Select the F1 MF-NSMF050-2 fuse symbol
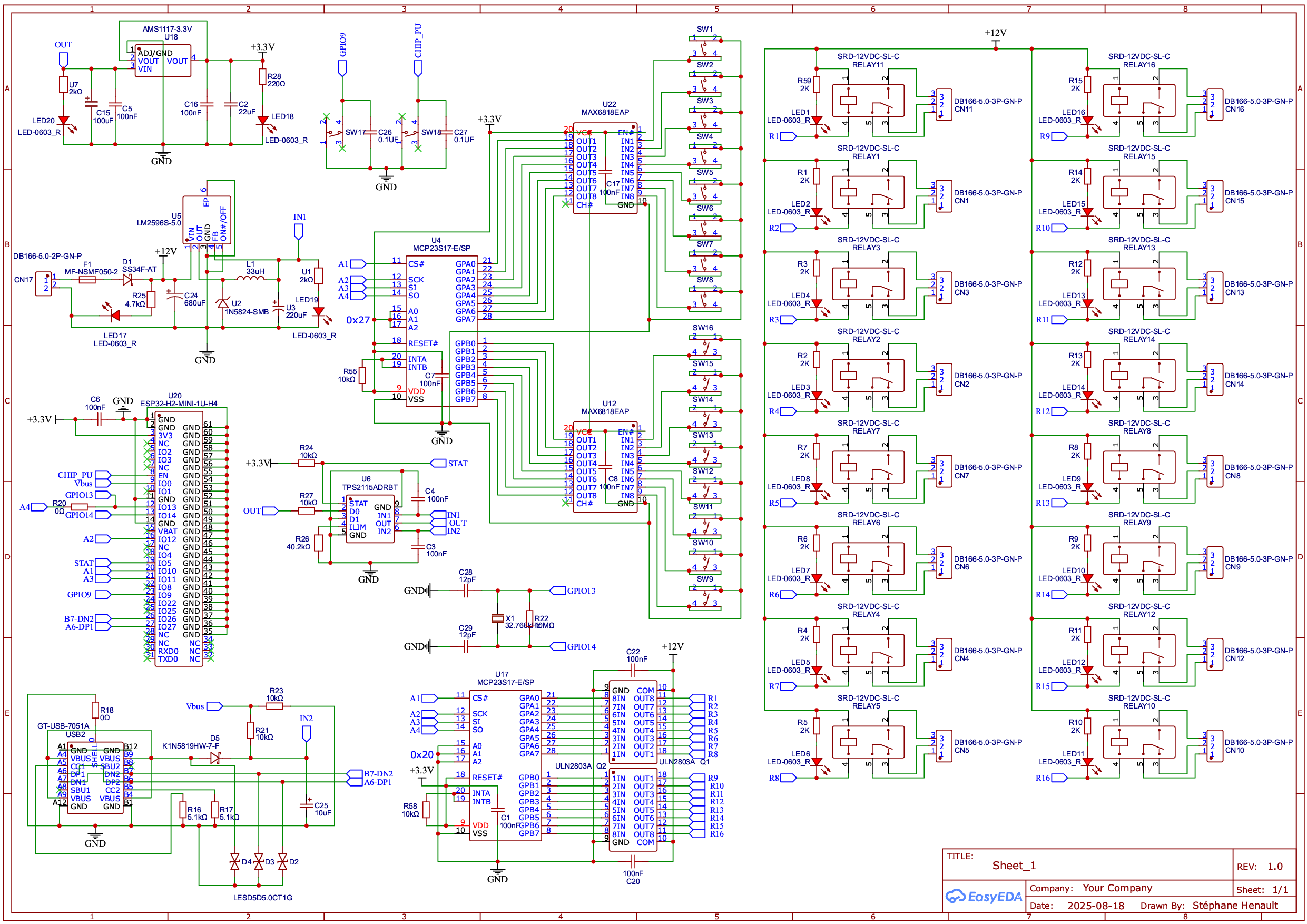Viewport: 1307px width, 924px height. [x=86, y=280]
